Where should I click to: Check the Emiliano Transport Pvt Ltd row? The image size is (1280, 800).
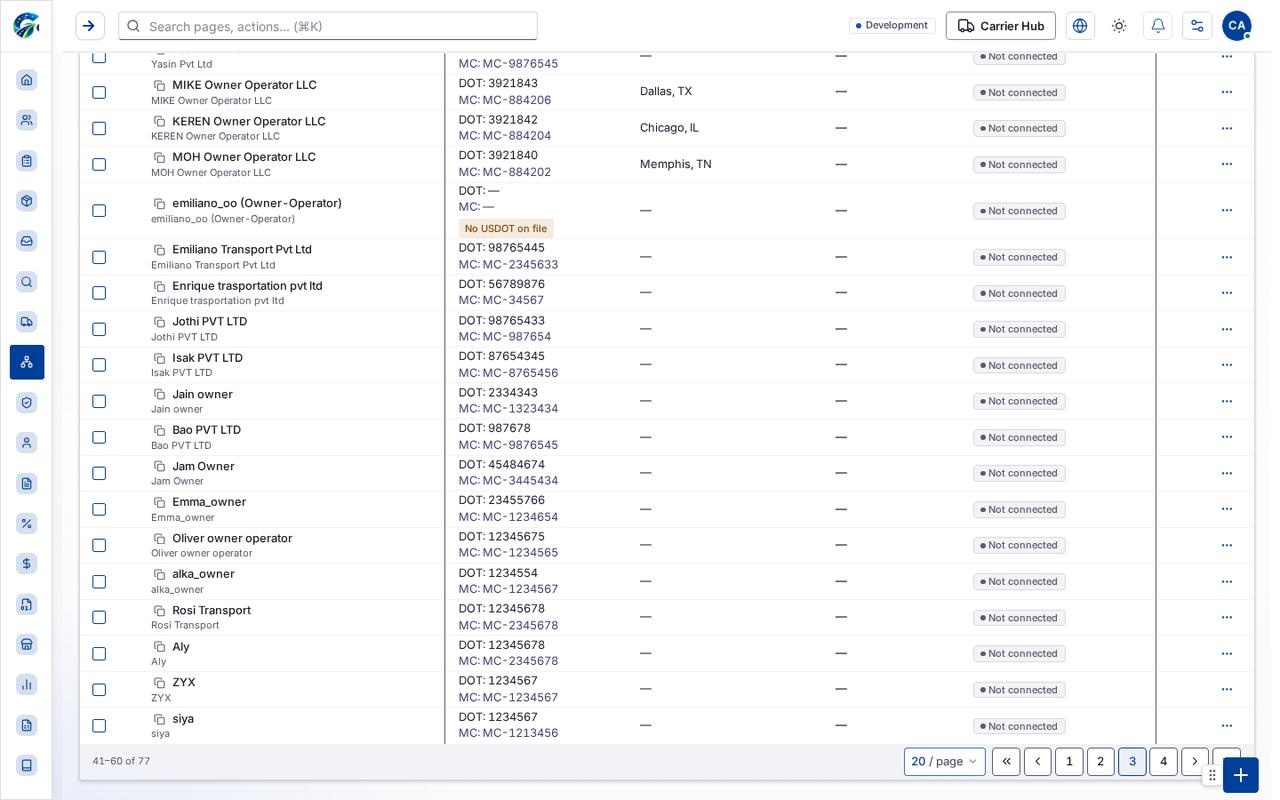point(99,257)
